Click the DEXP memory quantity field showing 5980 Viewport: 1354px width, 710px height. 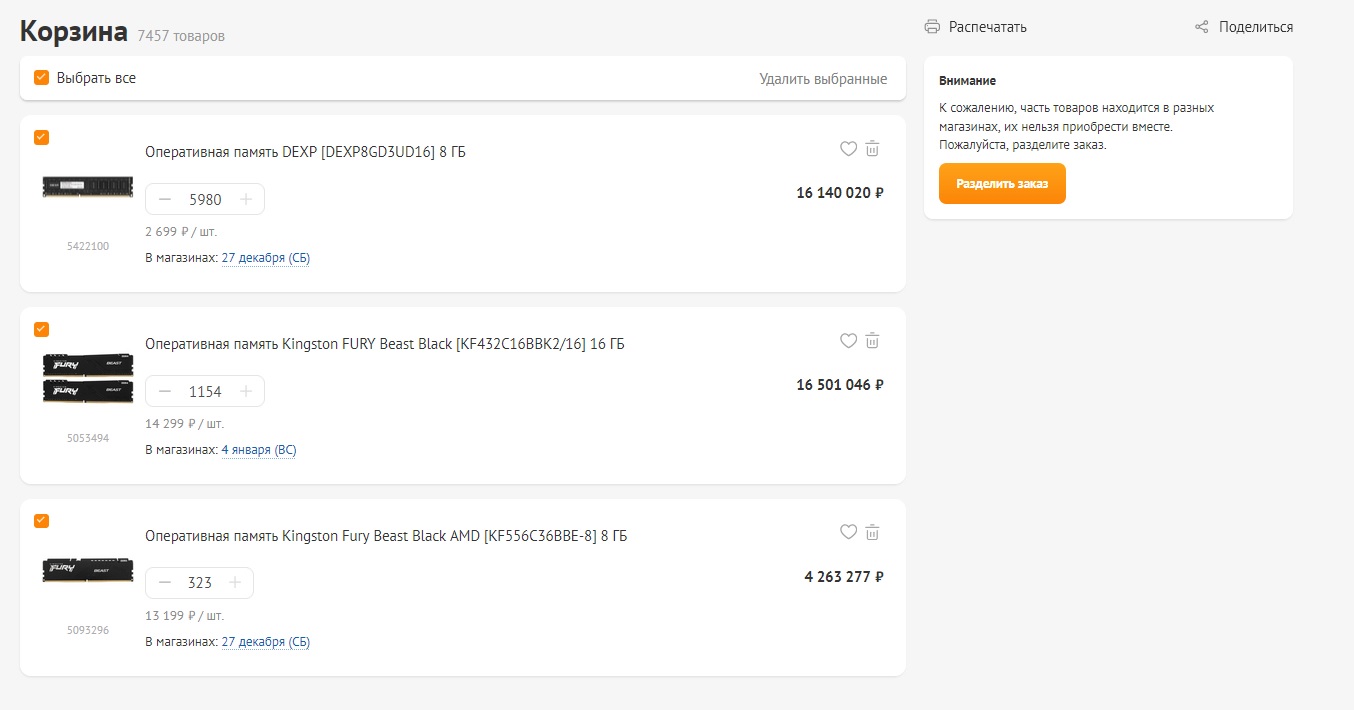pos(205,199)
